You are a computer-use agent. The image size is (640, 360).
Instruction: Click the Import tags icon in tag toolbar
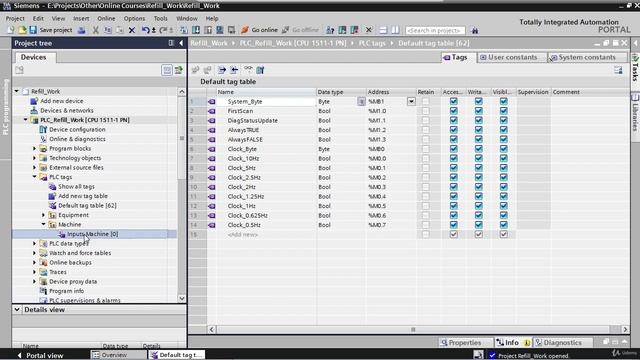click(234, 70)
